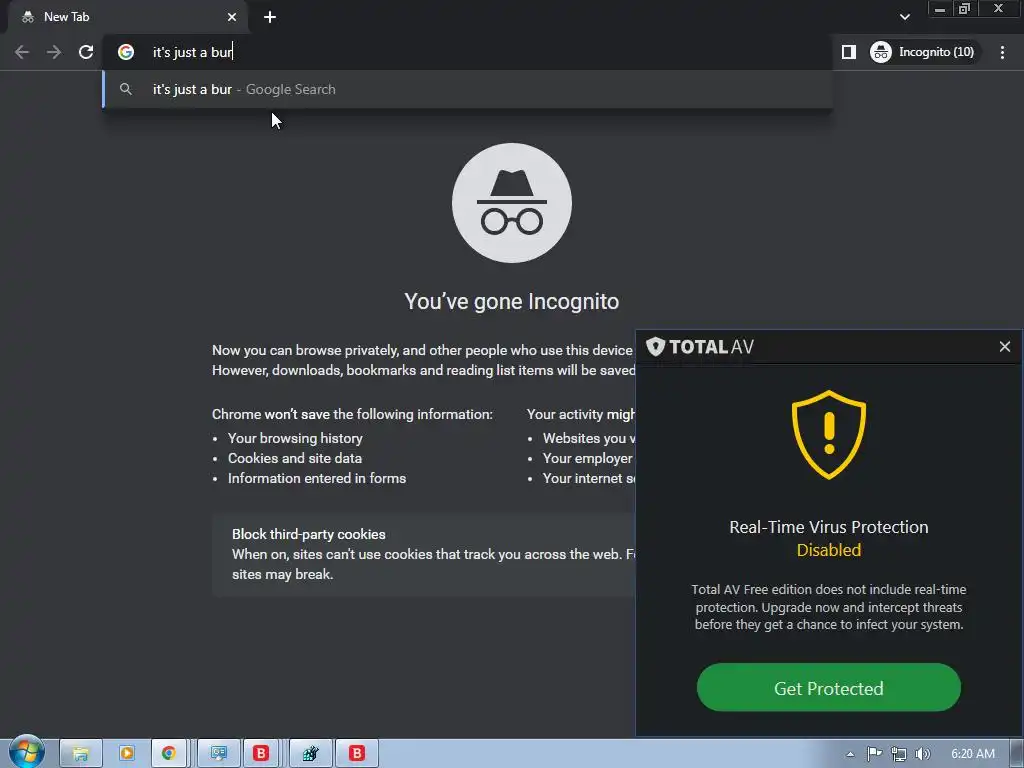
Task: Click "You've gone Incognito" heading
Action: click(512, 302)
